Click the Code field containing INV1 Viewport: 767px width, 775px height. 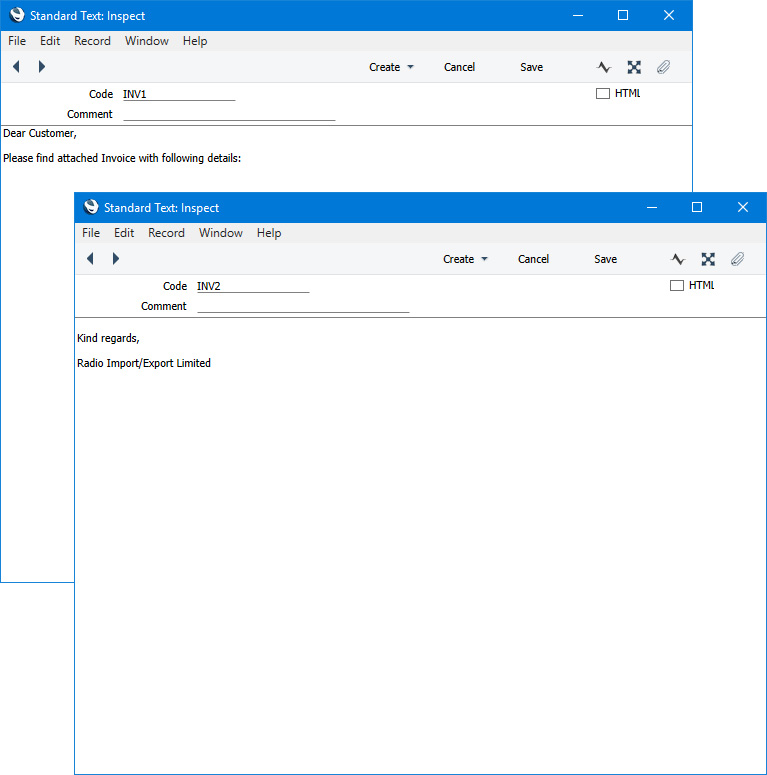(x=178, y=94)
